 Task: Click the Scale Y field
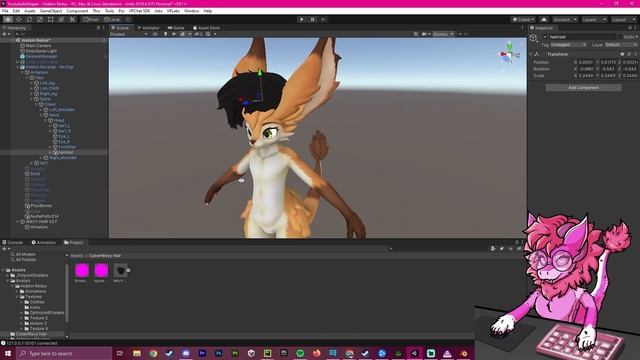pyautogui.click(x=608, y=76)
